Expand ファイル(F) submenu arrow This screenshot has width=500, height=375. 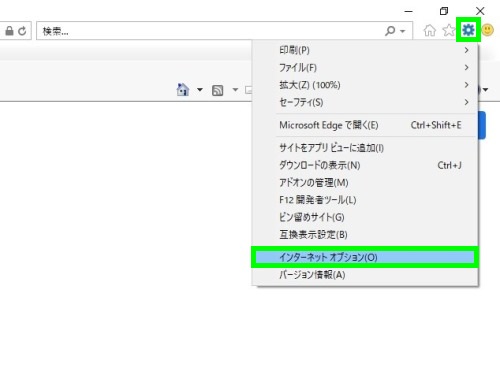point(466,67)
